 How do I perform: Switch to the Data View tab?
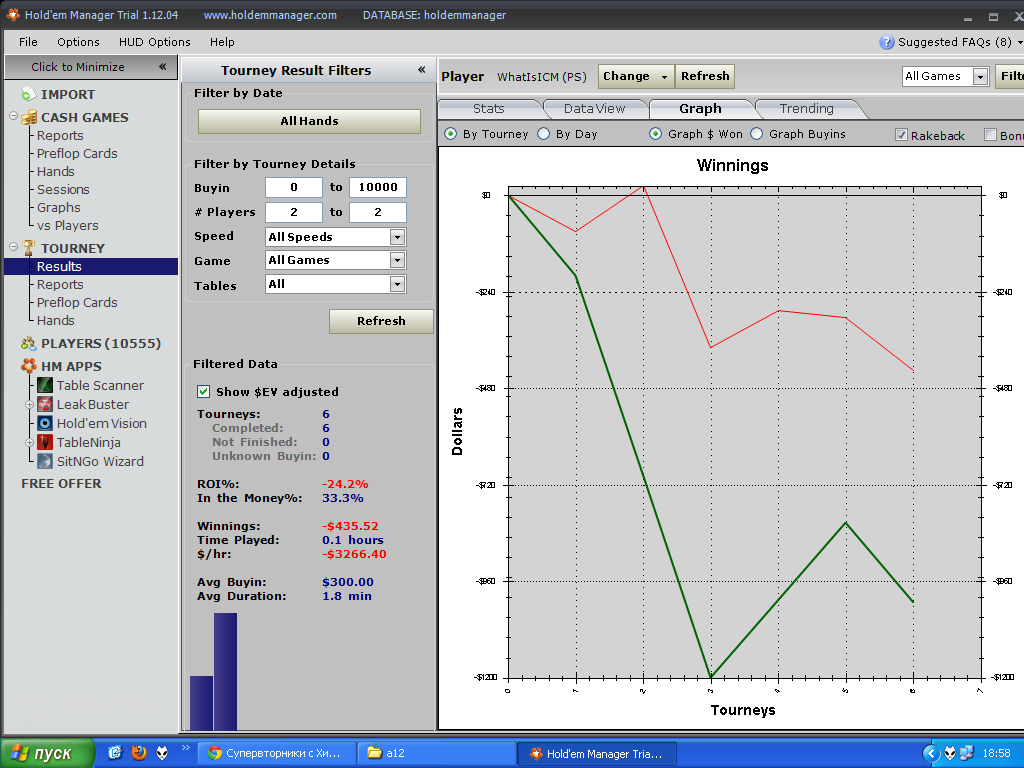click(x=594, y=108)
